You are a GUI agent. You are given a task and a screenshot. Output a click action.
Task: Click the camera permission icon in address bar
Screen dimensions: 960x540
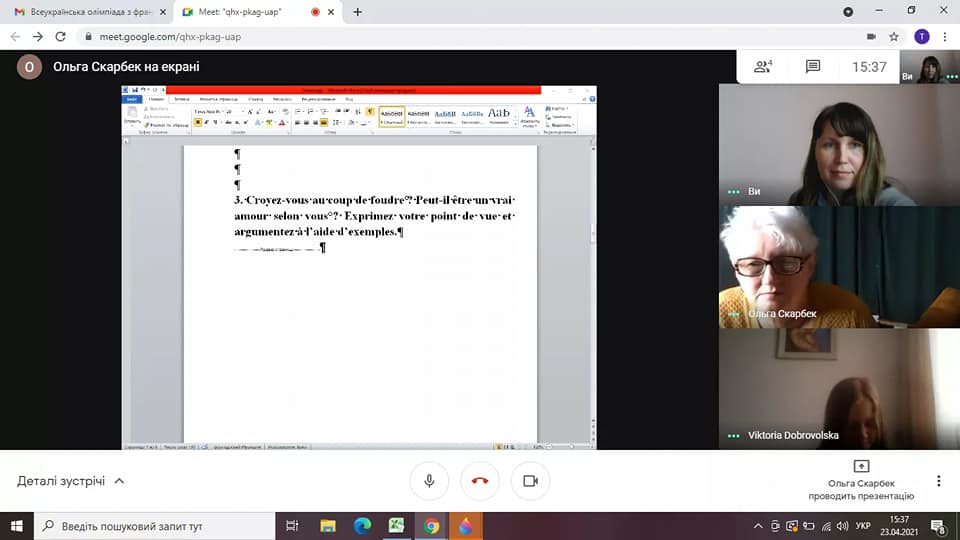click(870, 37)
